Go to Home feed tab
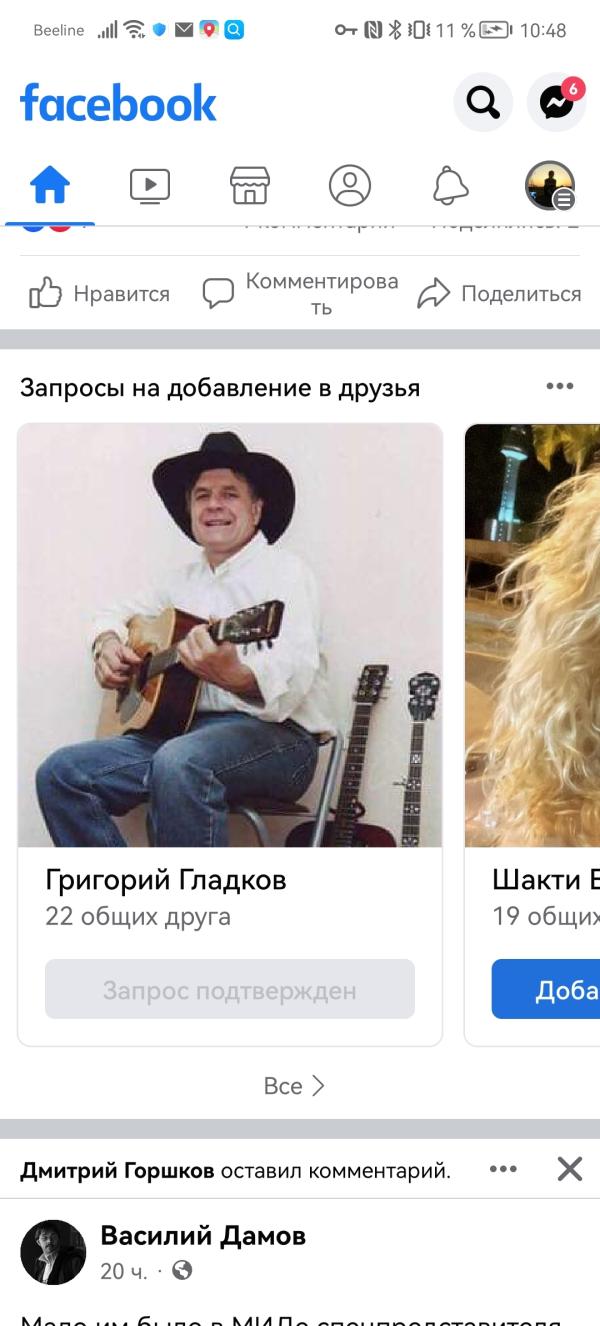600x1326 pixels. click(50, 186)
